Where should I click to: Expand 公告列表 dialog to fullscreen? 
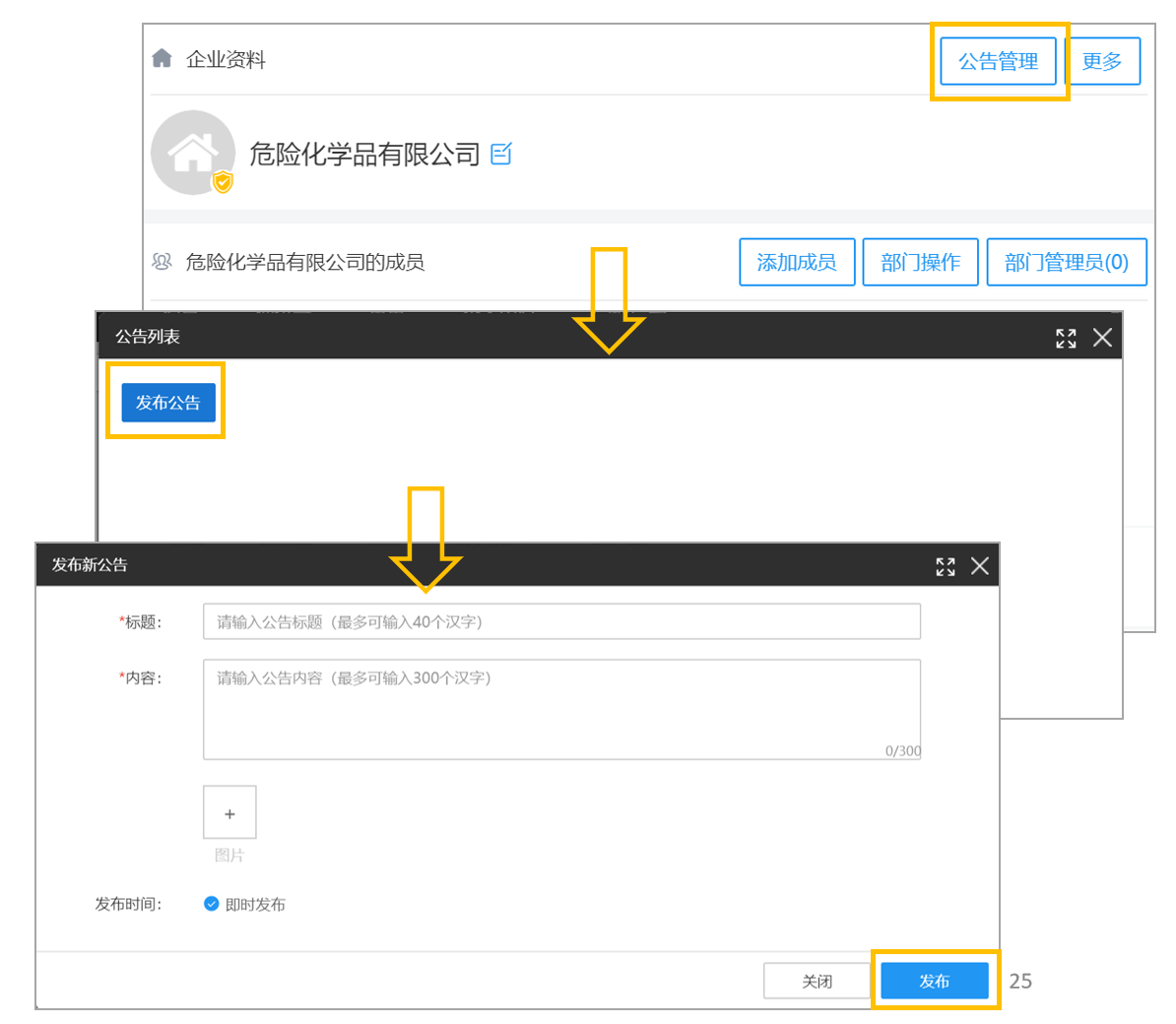tap(1066, 338)
